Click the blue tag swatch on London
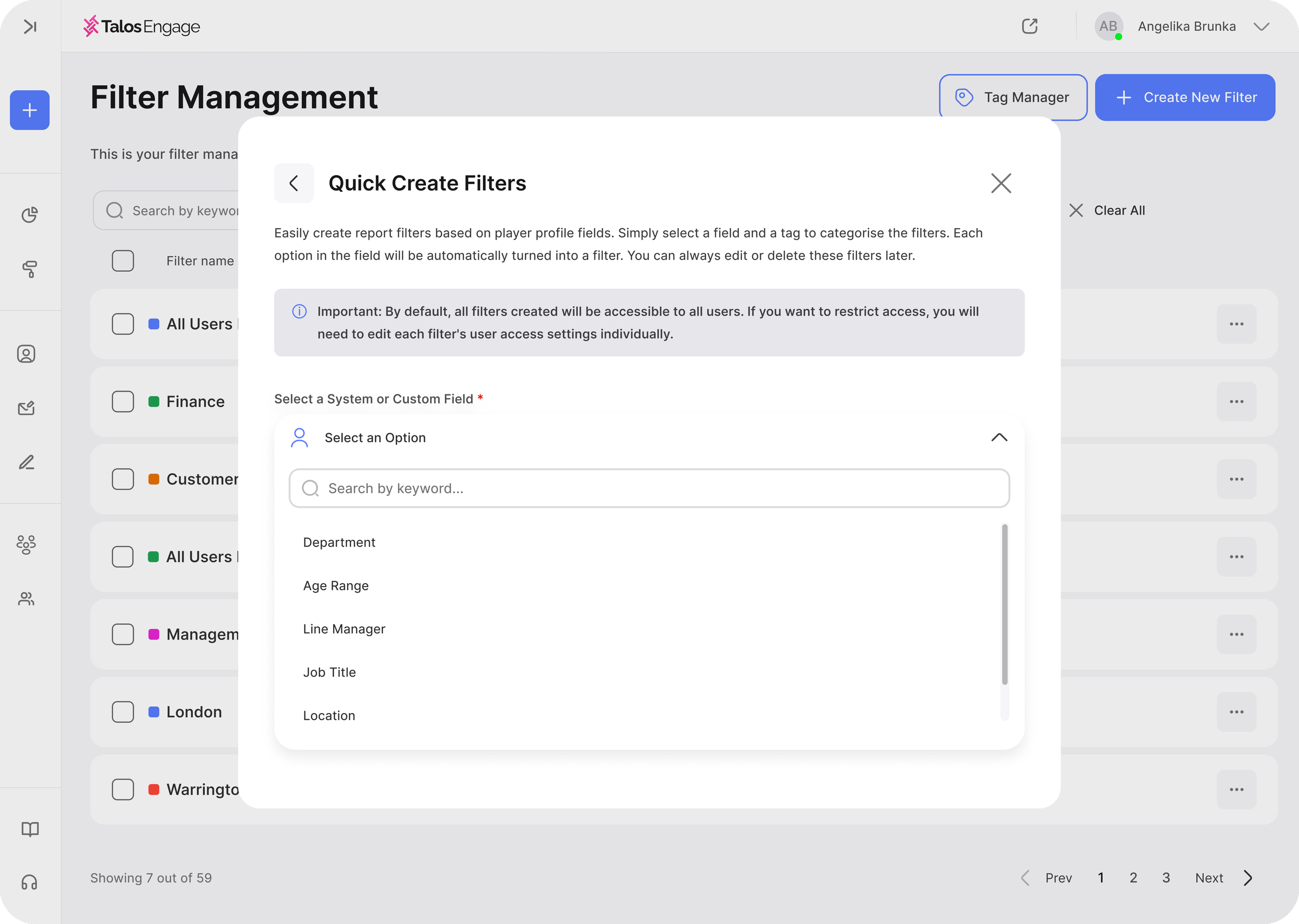 point(154,712)
